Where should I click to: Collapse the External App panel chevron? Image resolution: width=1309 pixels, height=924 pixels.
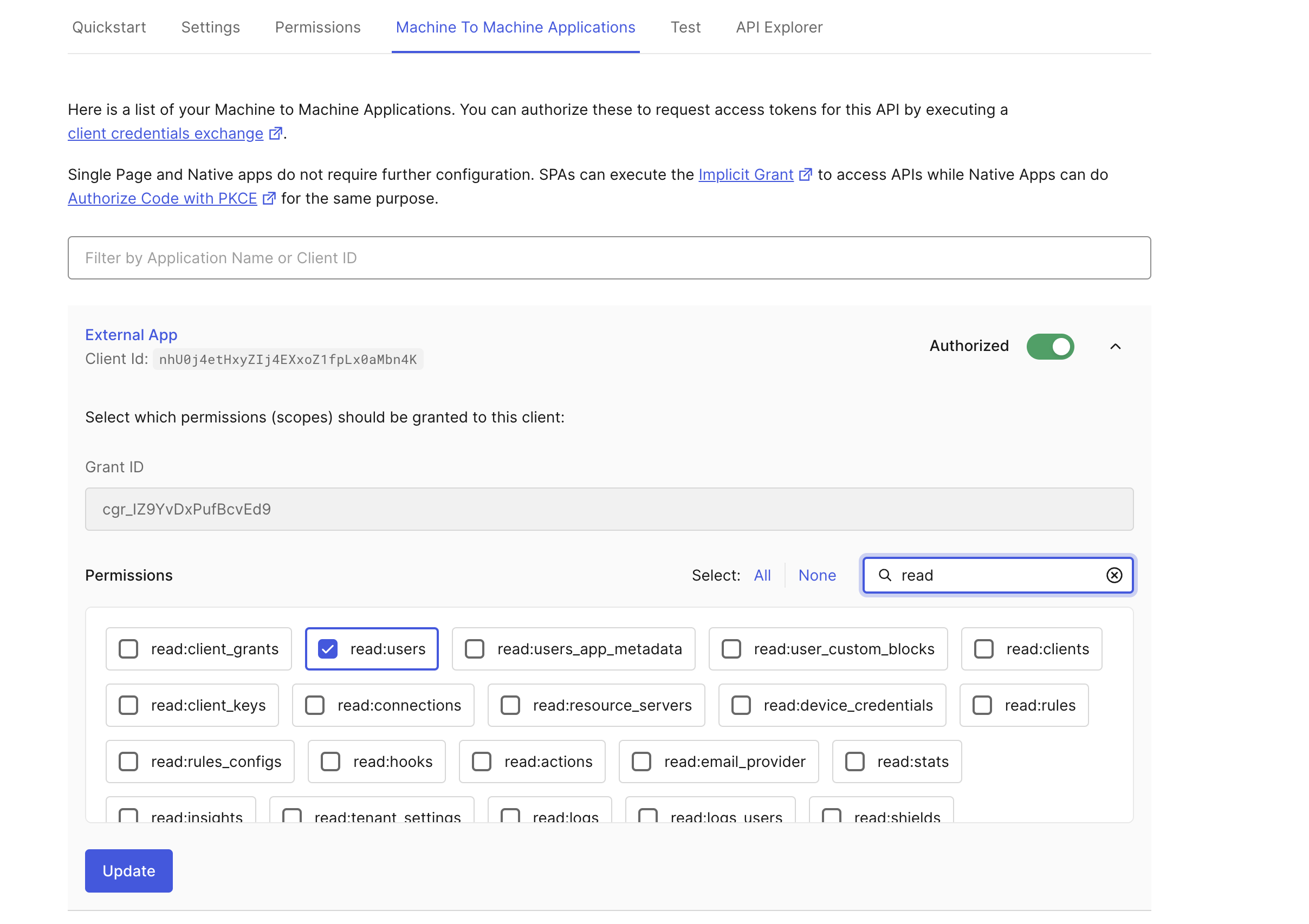click(x=1115, y=346)
